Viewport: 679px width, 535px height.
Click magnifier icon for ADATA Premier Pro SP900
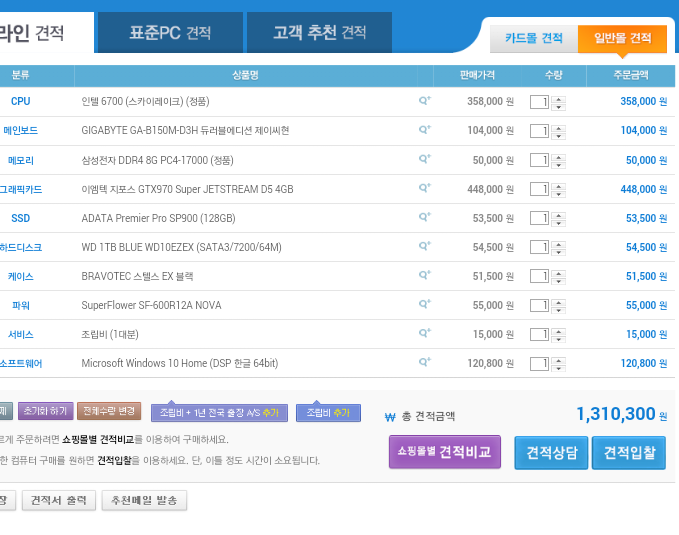click(424, 216)
